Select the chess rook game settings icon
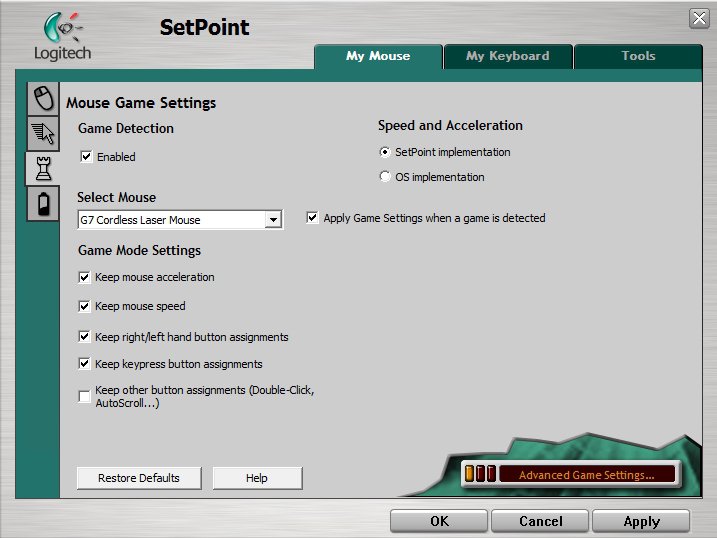717x538 pixels. pos(43,169)
